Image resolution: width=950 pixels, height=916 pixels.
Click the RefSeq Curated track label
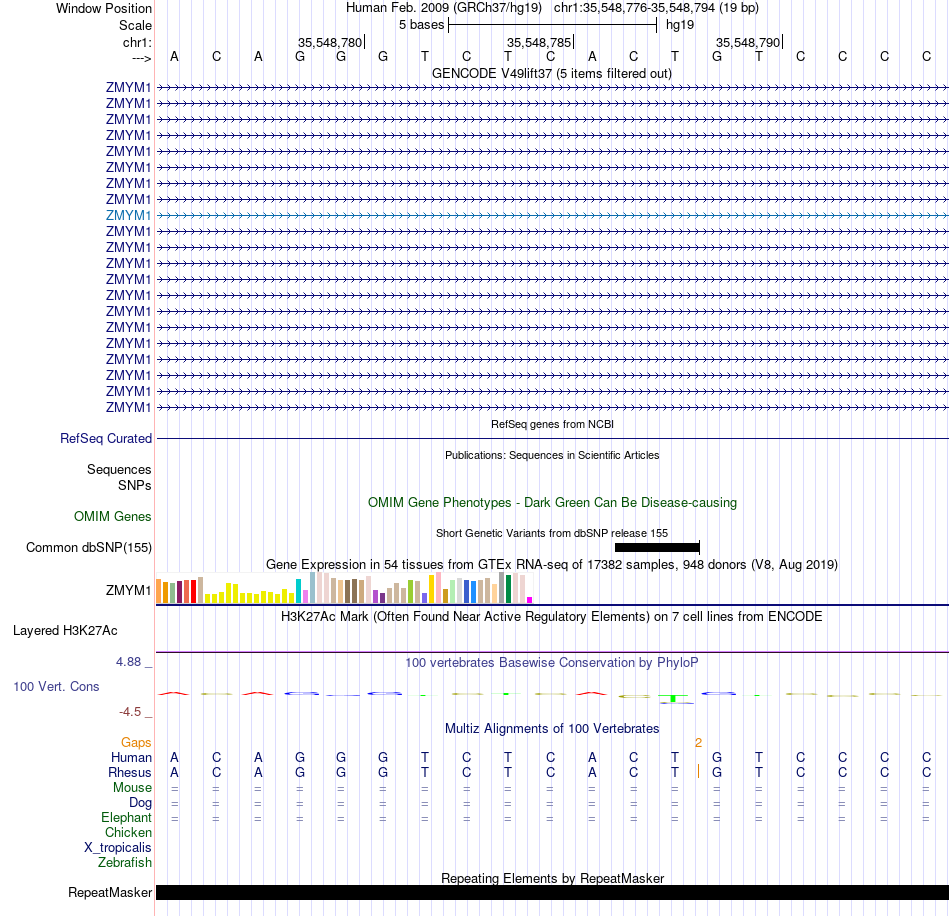pos(105,438)
